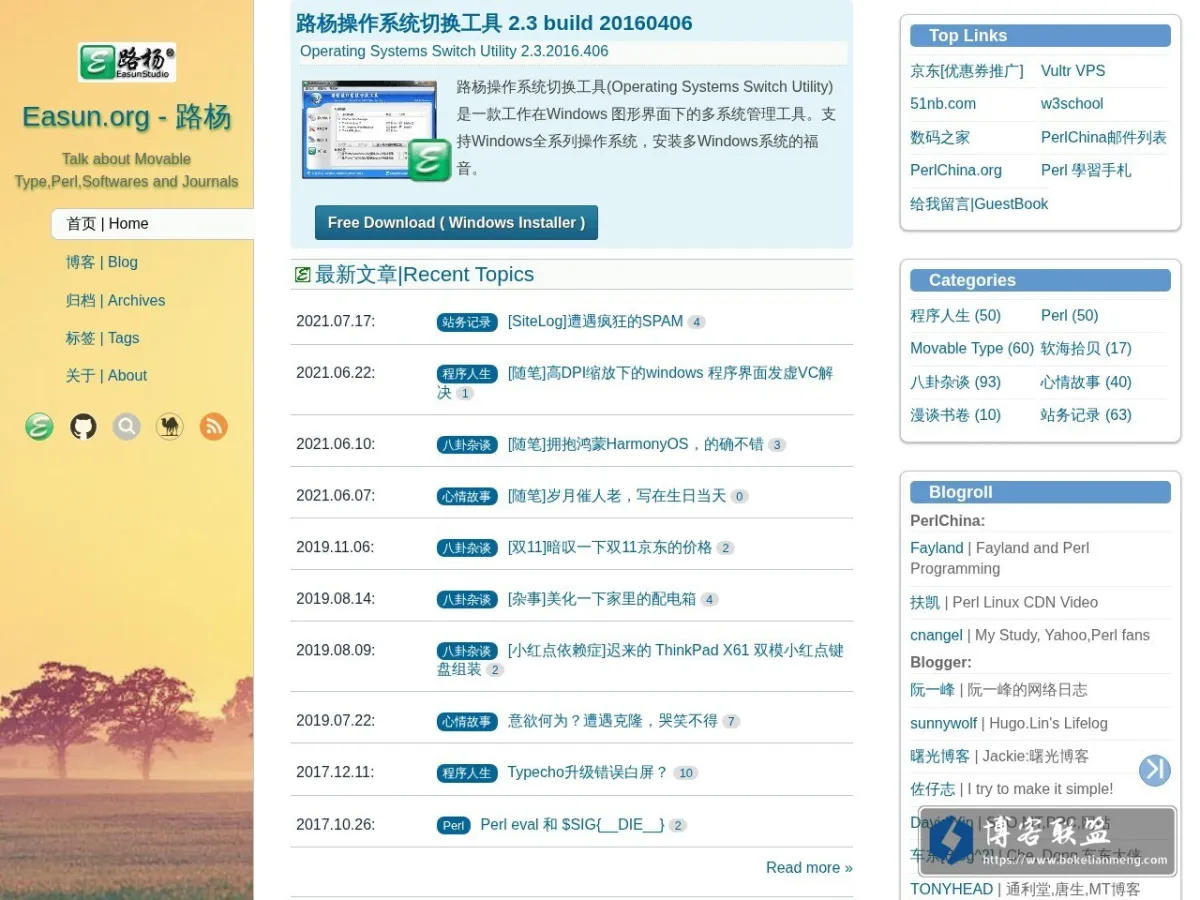1200x900 pixels.
Task: Open the green Easun icon in sidebar
Action: 39,427
